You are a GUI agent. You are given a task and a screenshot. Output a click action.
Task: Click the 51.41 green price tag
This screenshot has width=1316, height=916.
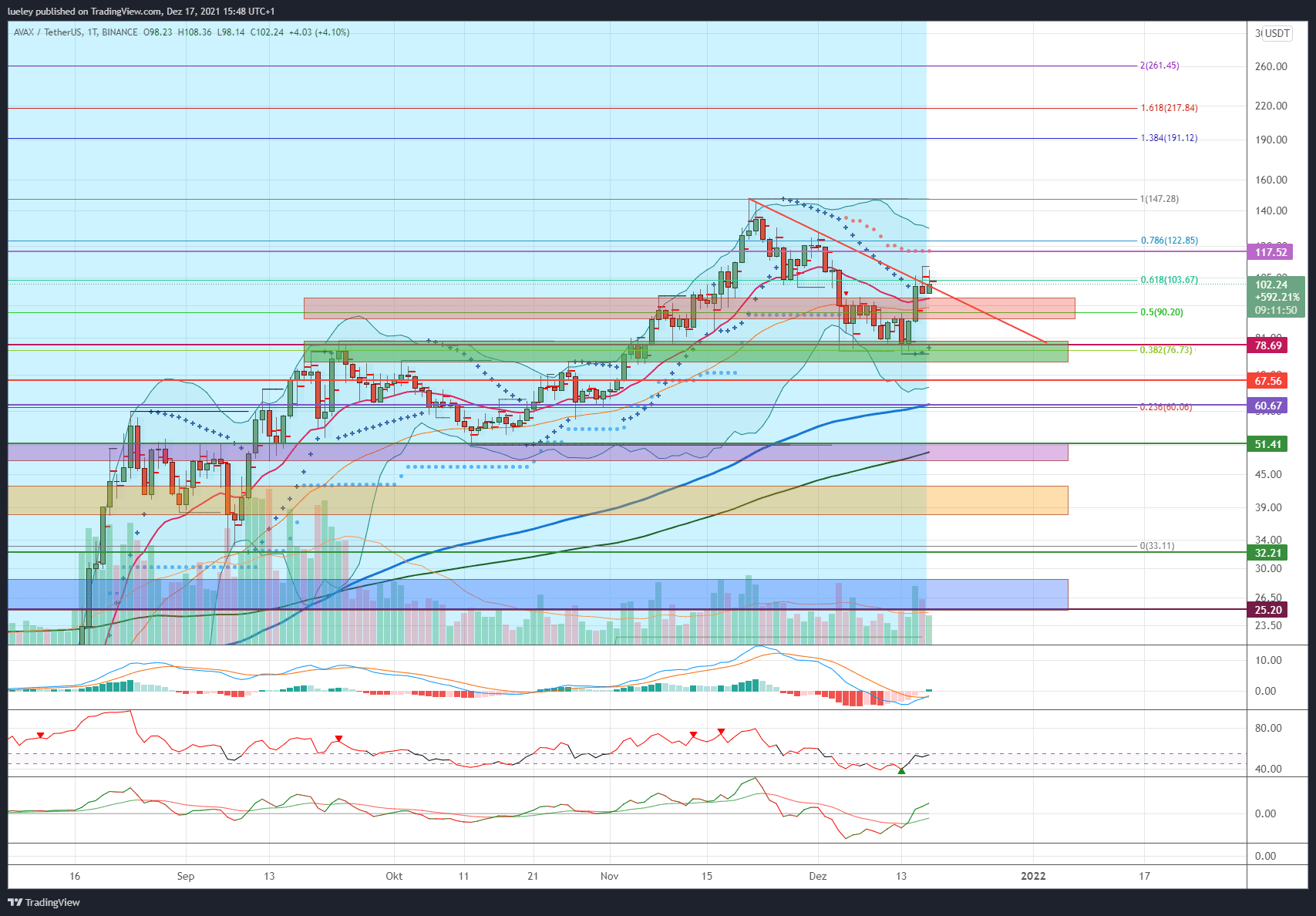(1268, 444)
